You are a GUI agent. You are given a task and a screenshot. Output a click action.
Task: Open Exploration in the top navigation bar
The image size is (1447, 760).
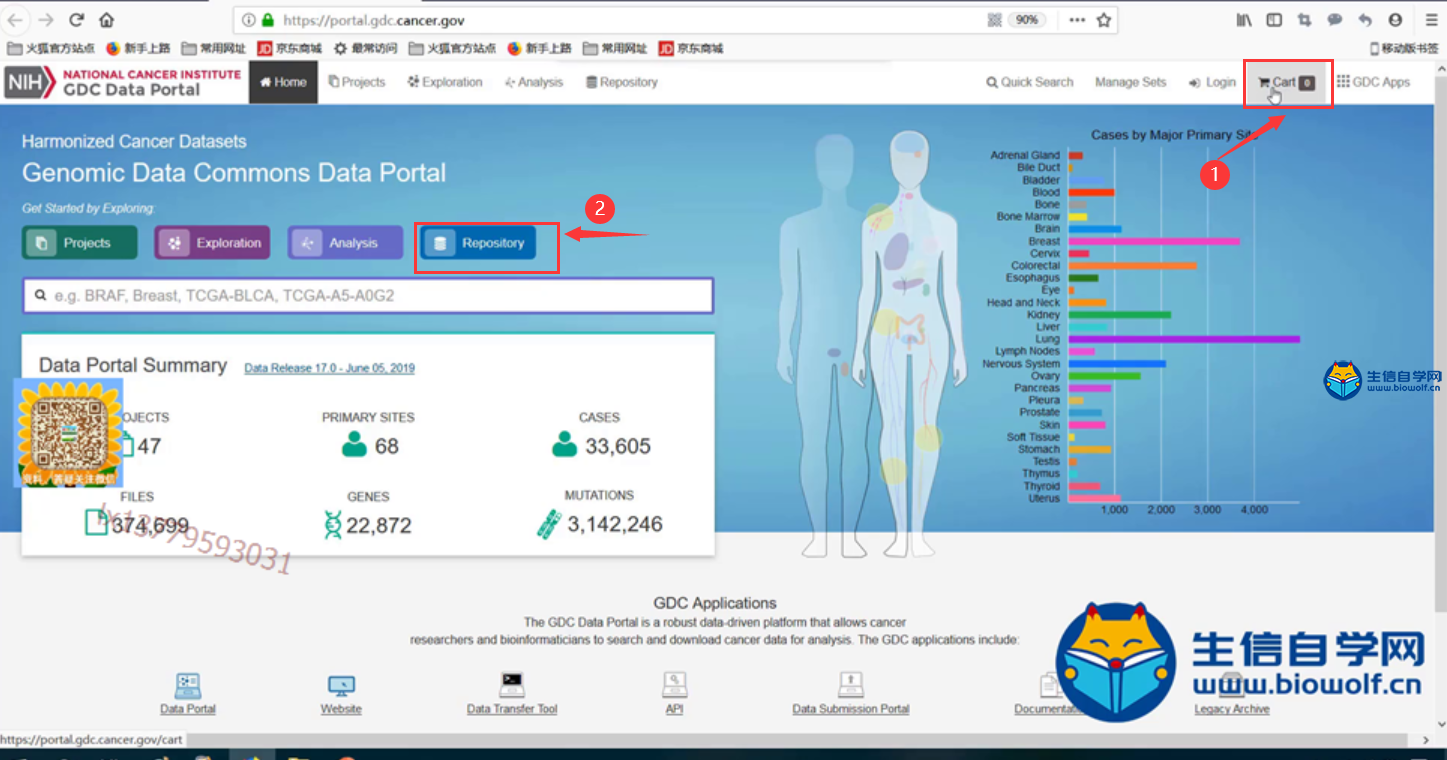(x=445, y=82)
